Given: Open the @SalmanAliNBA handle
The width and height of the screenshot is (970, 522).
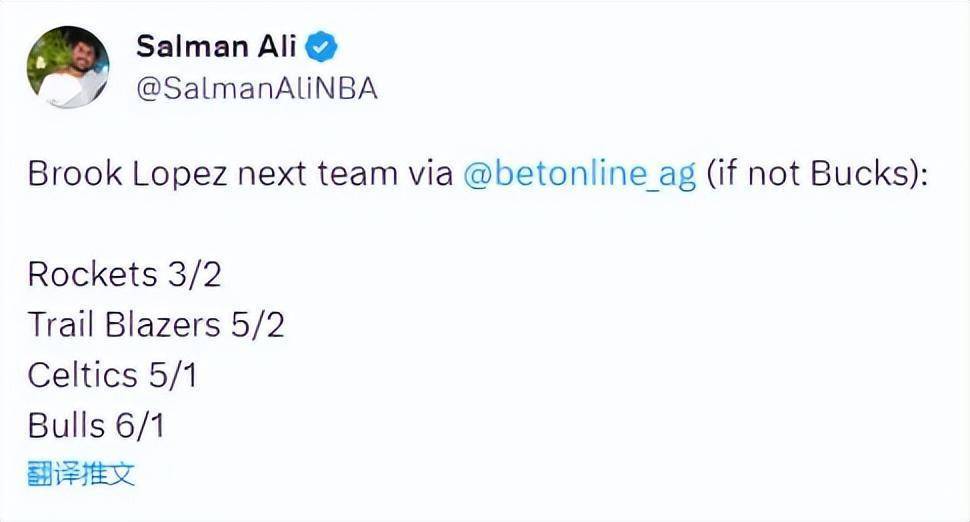Looking at the screenshot, I should 256,88.
